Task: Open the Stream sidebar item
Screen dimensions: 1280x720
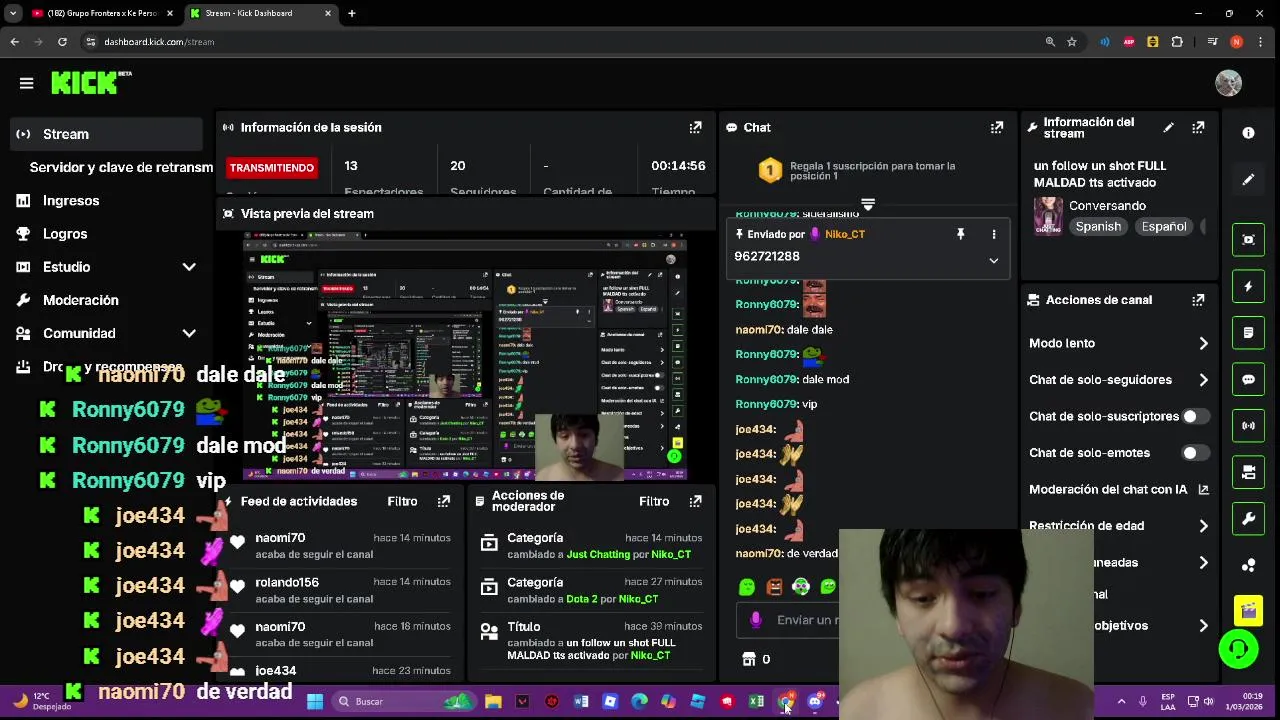Action: (x=108, y=134)
